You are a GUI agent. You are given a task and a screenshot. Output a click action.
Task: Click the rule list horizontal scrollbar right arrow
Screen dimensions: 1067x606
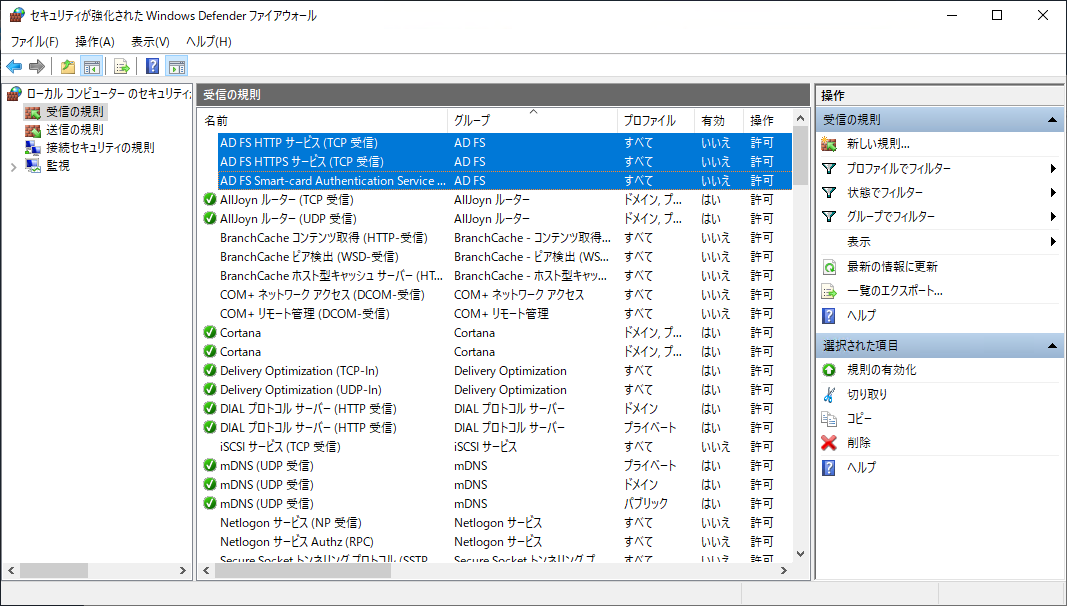pyautogui.click(x=783, y=571)
